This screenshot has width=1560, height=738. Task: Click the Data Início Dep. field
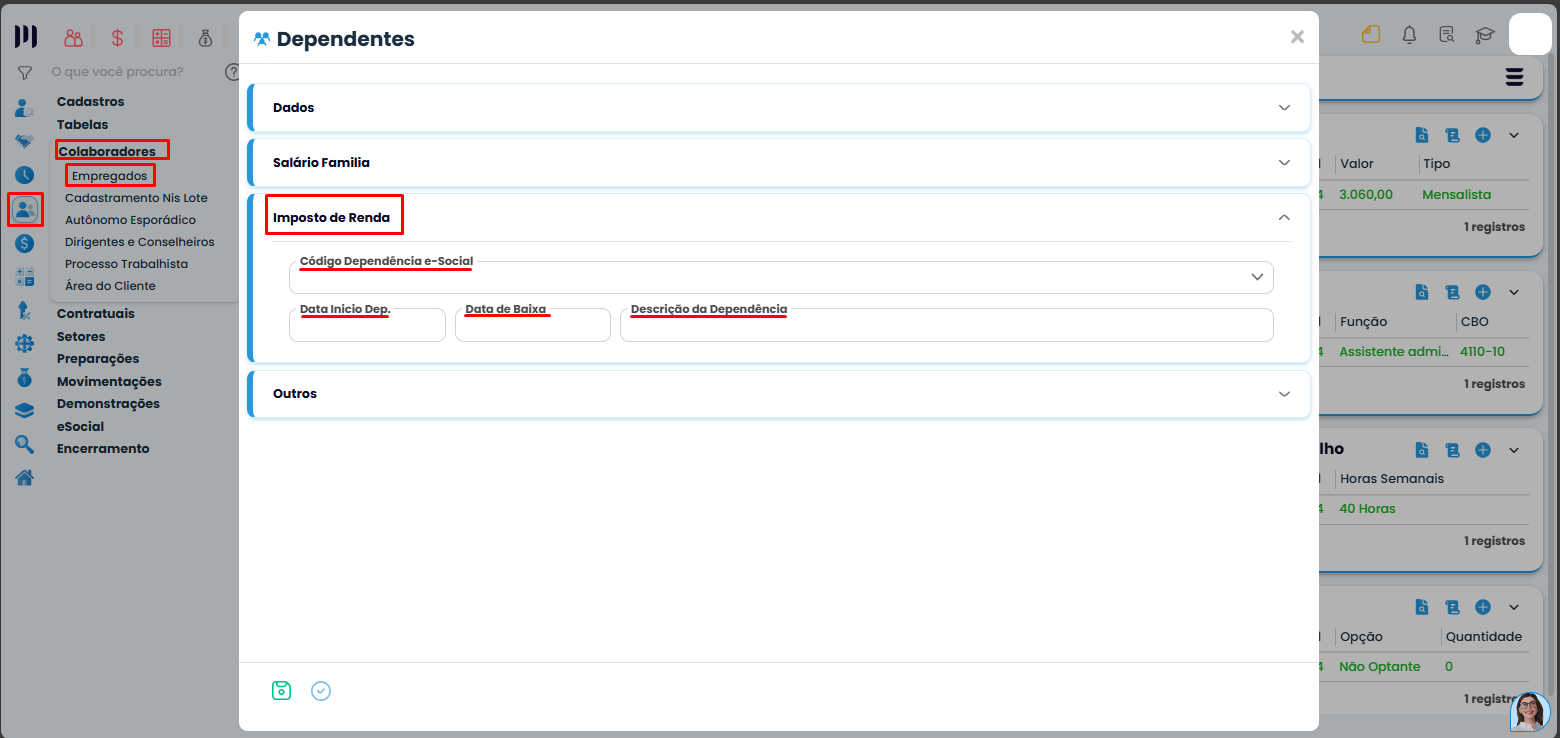coord(367,325)
